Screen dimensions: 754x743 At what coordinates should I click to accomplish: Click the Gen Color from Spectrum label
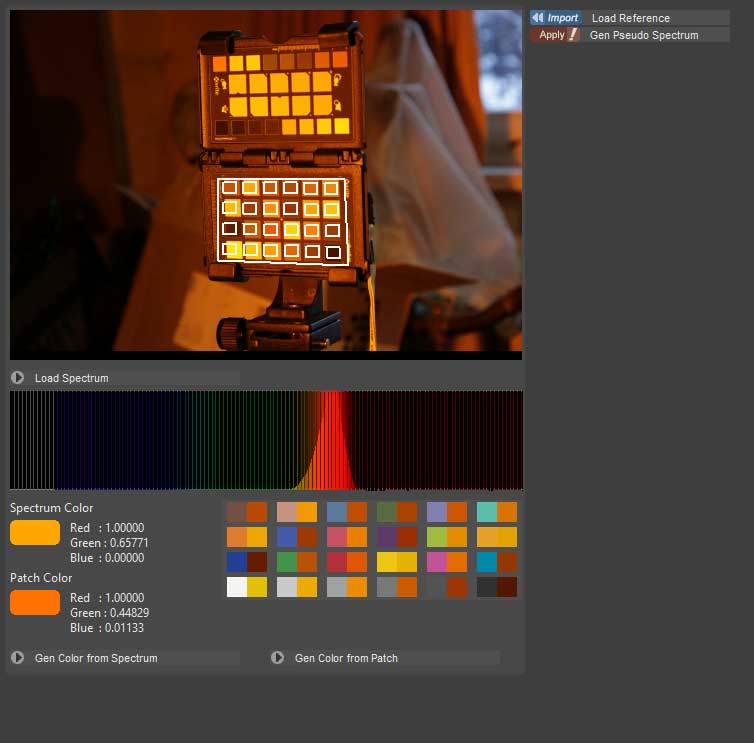96,658
